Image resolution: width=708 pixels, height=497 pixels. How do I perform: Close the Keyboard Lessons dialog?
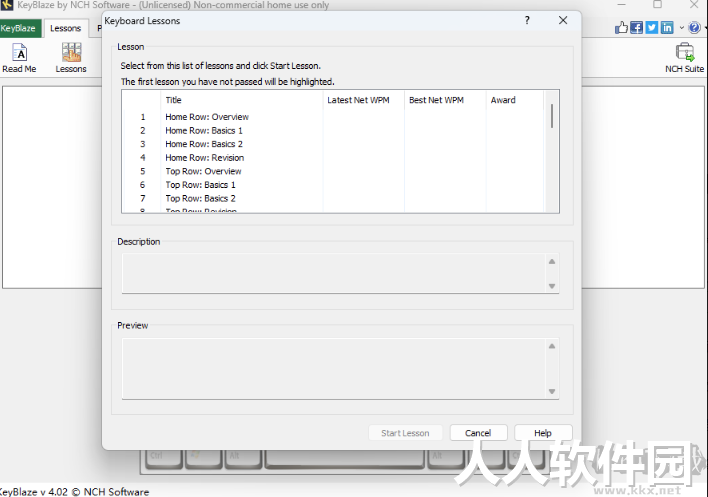[563, 20]
